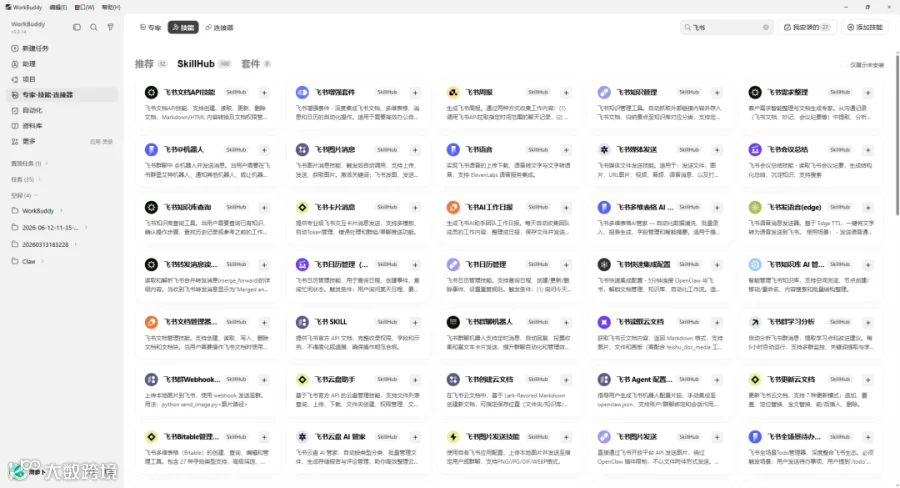Screen dimensions: 900x488
Task: Open 我安装的 installed skills list
Action: (806, 27)
